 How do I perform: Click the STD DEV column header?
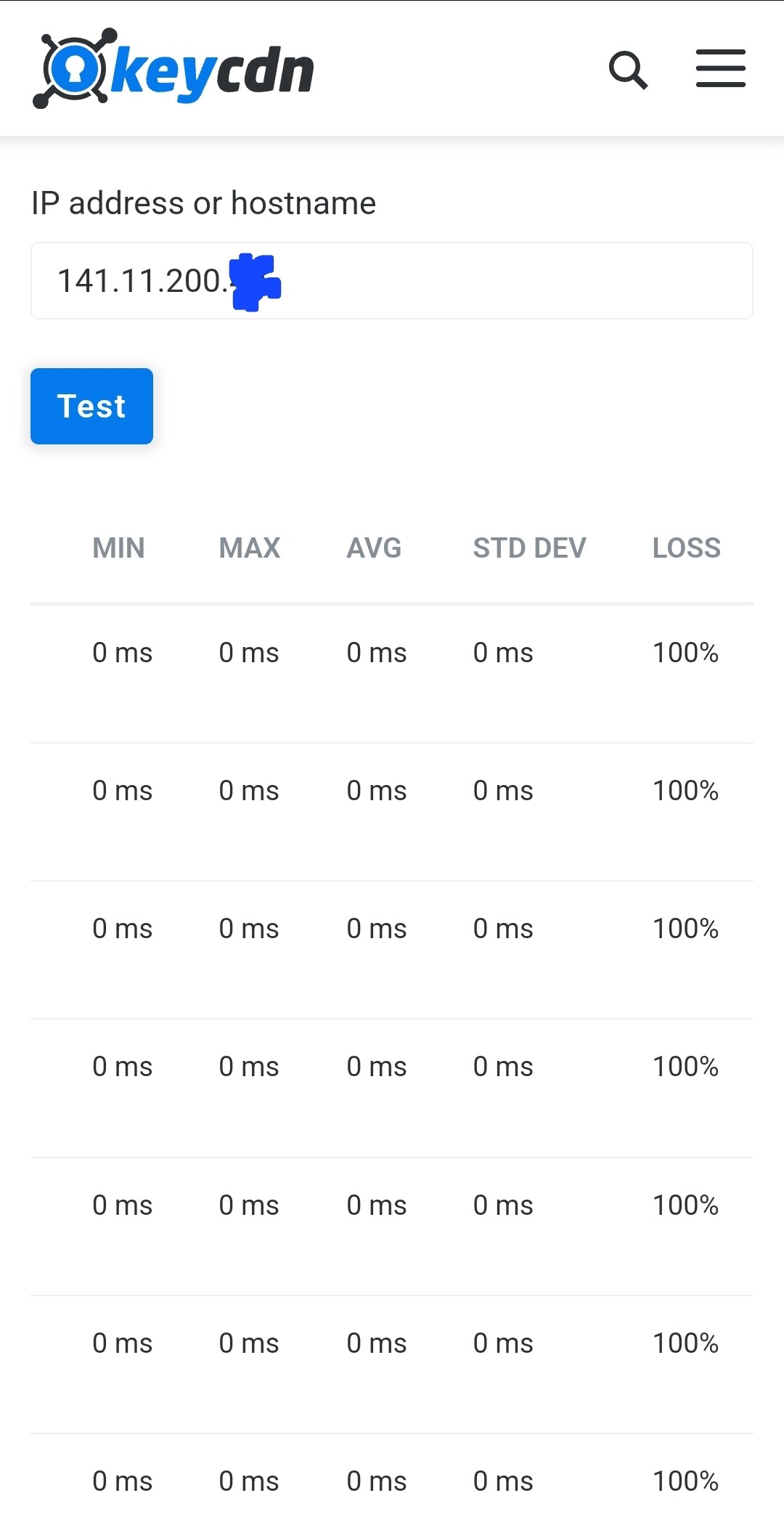[529, 548]
